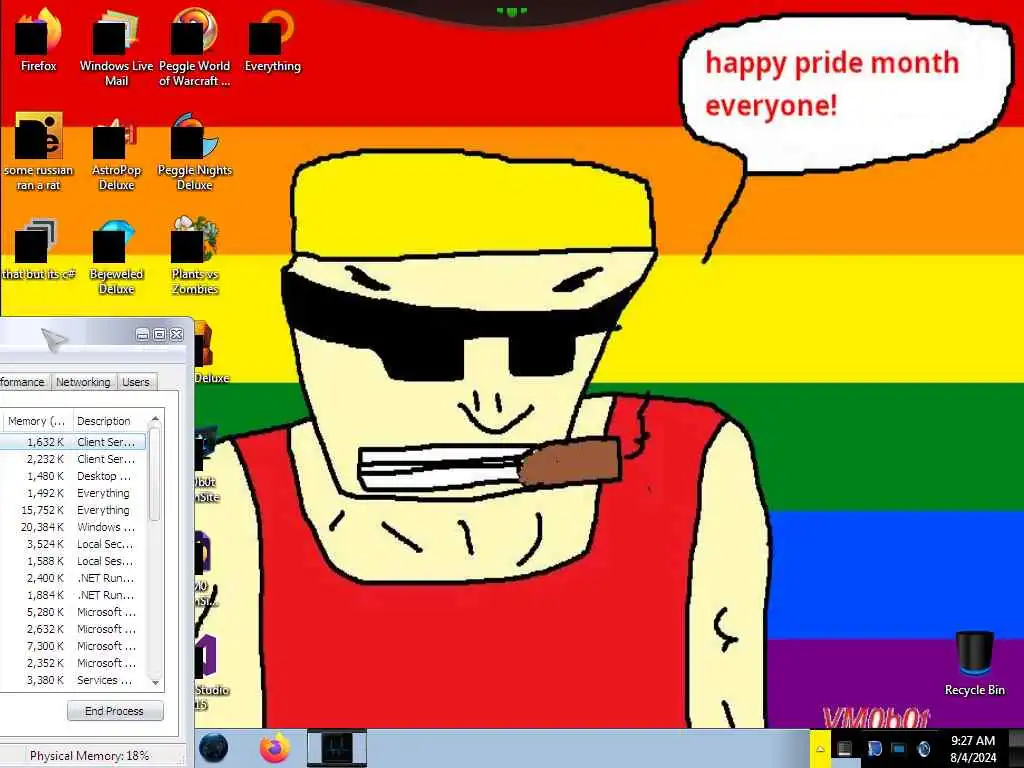Open the Start menu orb
The width and height of the screenshot is (1024, 768).
tap(214, 748)
